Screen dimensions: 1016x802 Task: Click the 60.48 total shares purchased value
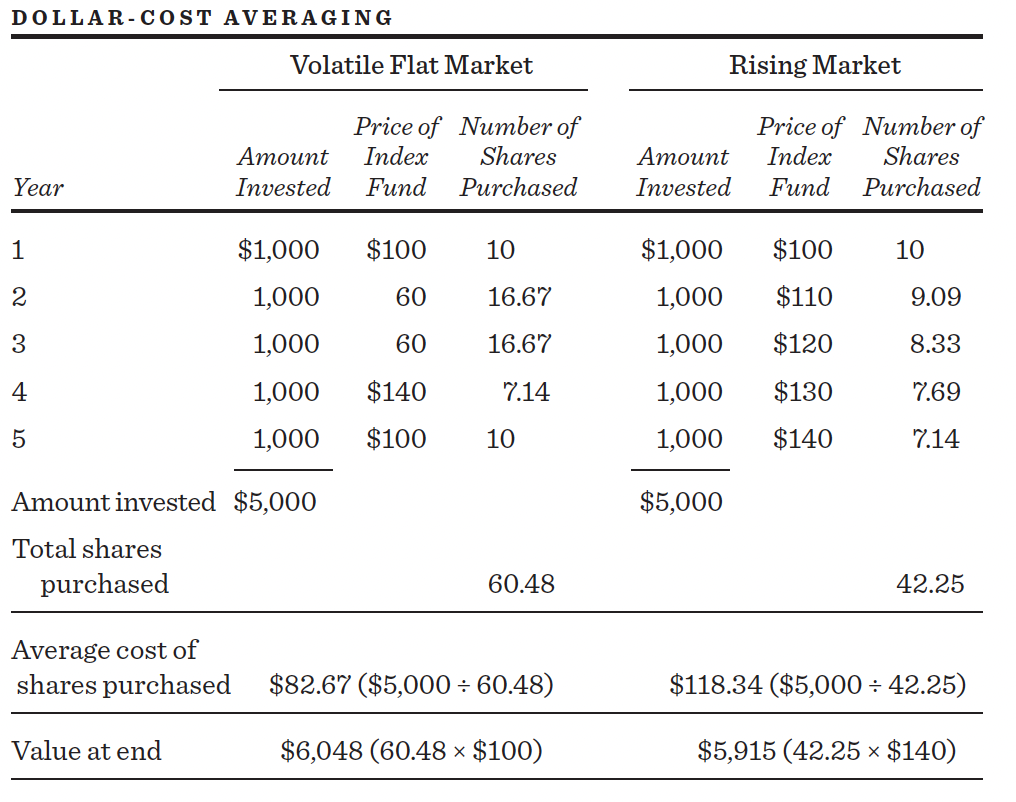(521, 584)
